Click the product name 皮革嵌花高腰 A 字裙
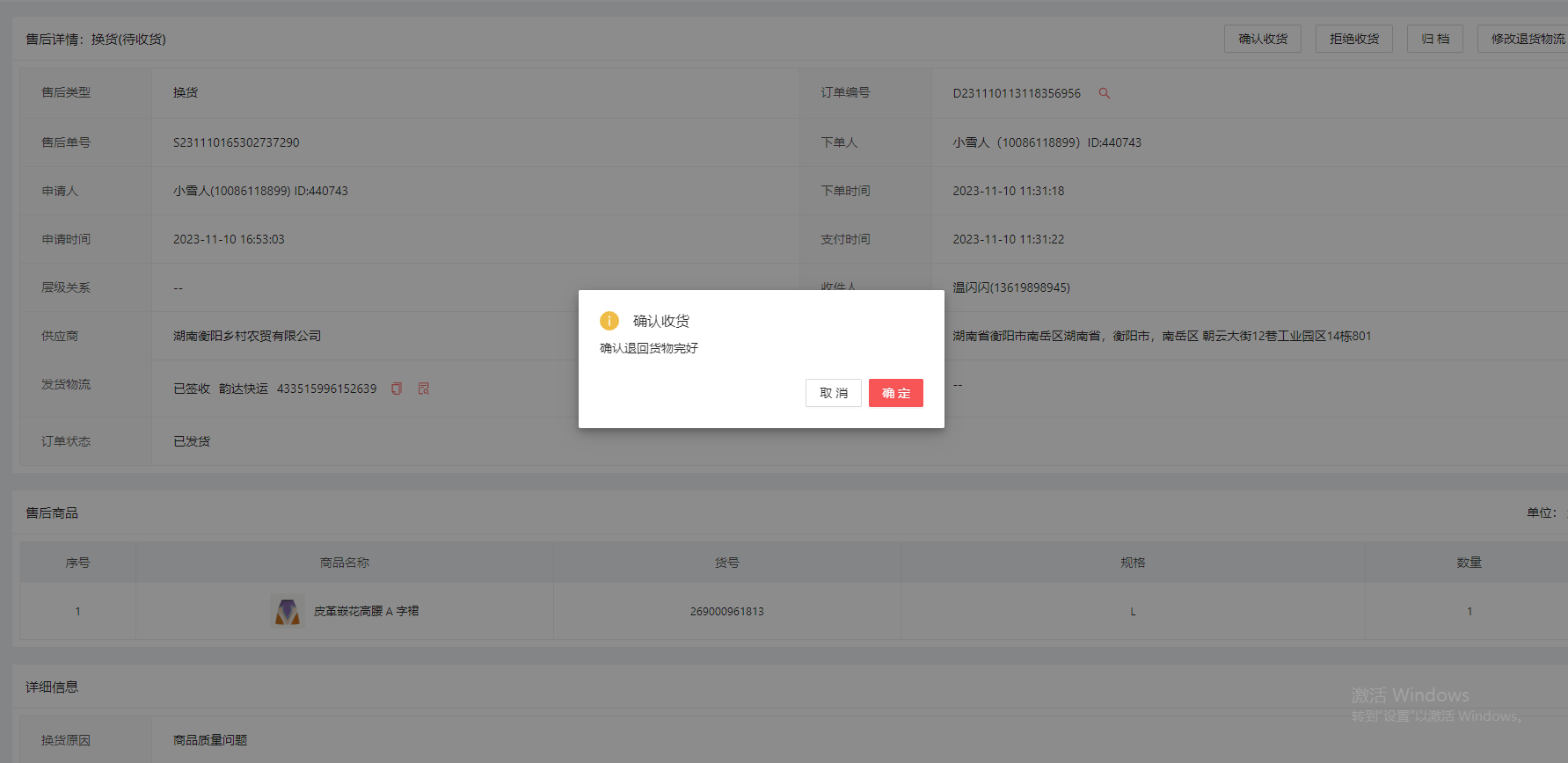The height and width of the screenshot is (763, 1568). click(x=366, y=611)
